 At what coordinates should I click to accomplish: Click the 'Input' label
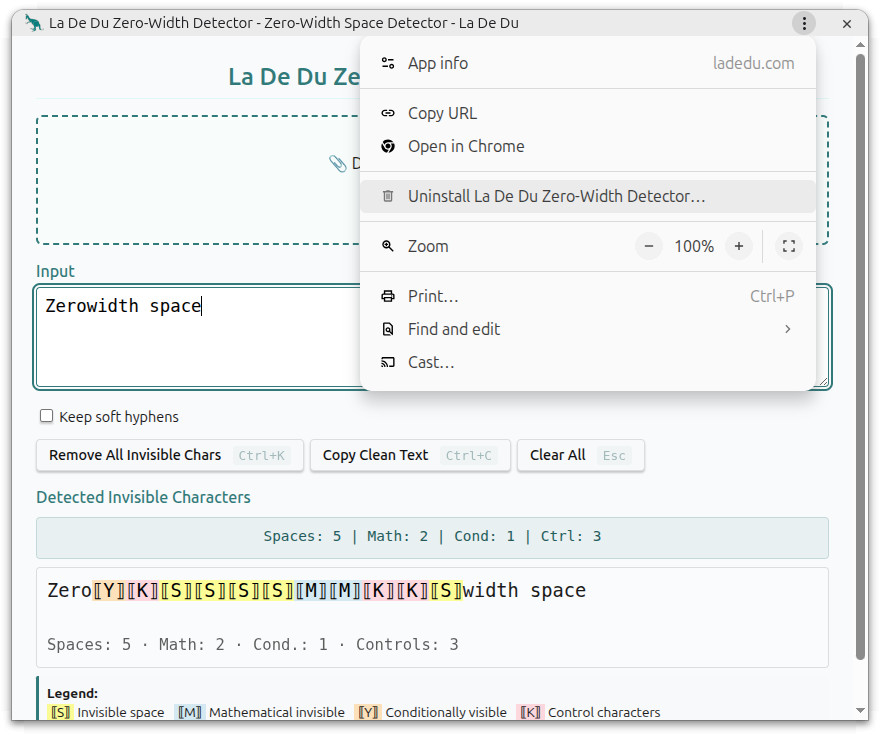[55, 272]
